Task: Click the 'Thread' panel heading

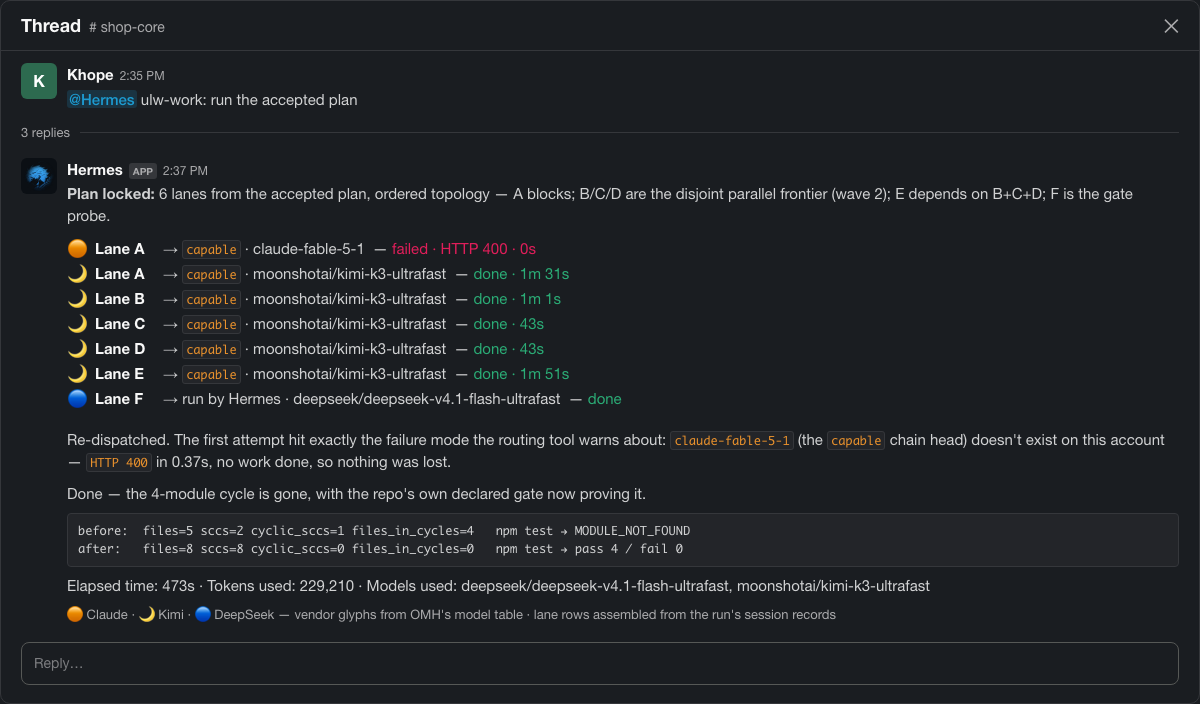Action: click(x=51, y=26)
